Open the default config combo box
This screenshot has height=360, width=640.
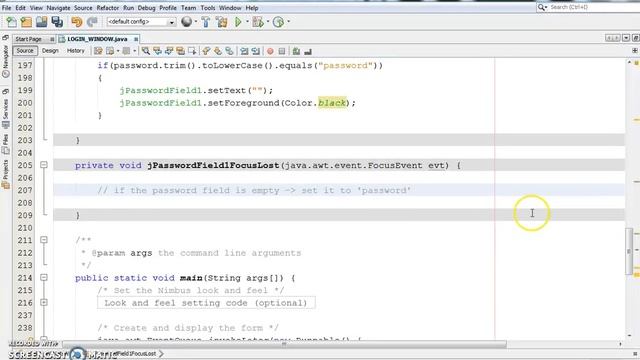click(141, 22)
